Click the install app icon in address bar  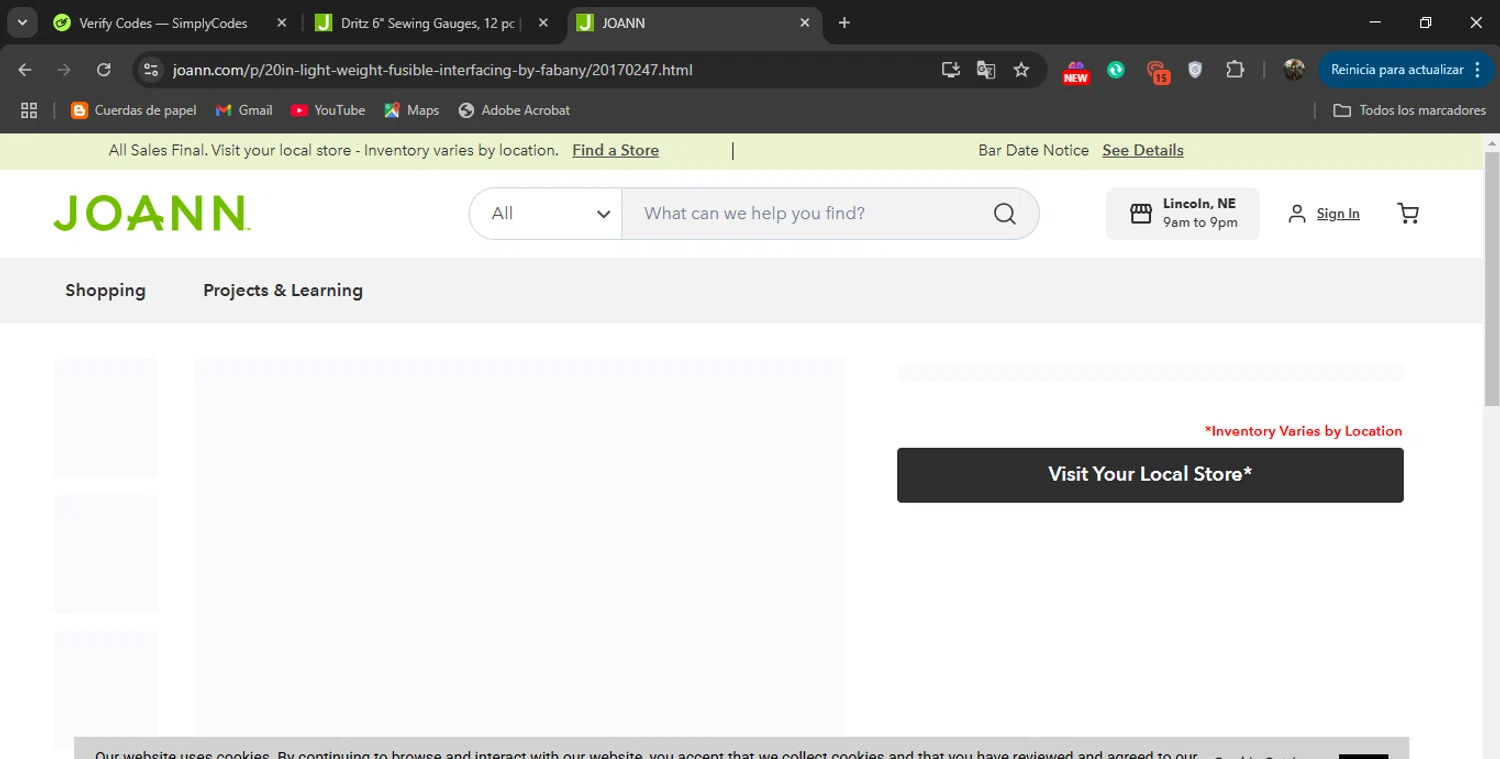(x=951, y=70)
